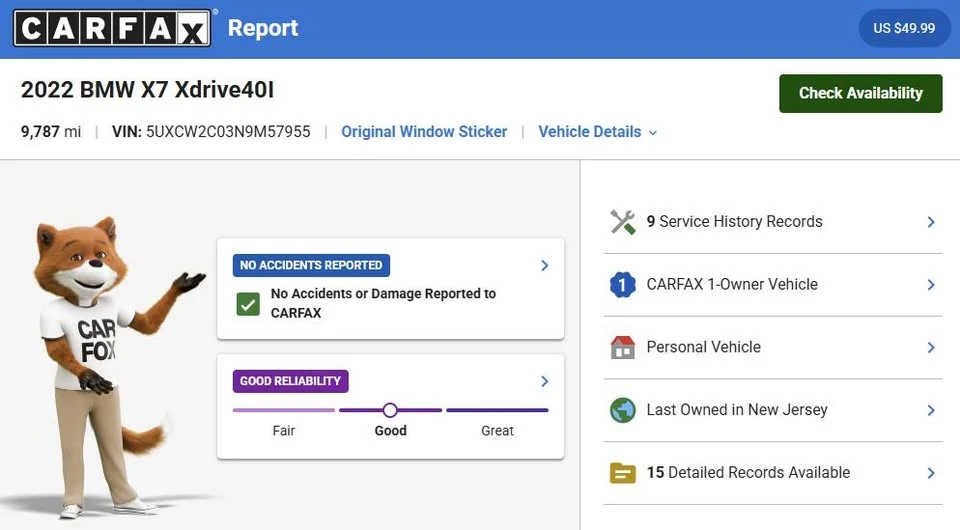This screenshot has height=530, width=960.
Task: Expand Service History Records chevron
Action: click(931, 222)
